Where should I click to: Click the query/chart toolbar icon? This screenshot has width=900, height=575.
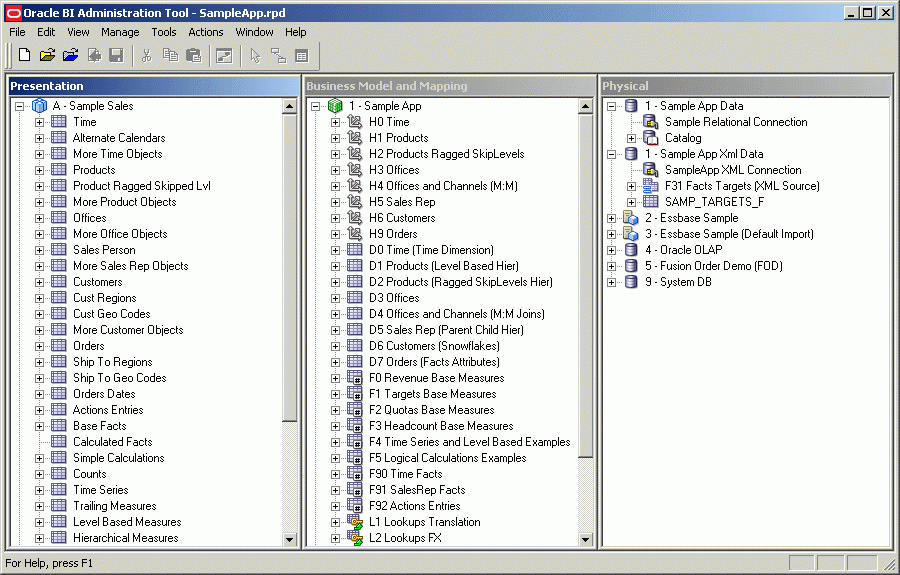[224, 55]
